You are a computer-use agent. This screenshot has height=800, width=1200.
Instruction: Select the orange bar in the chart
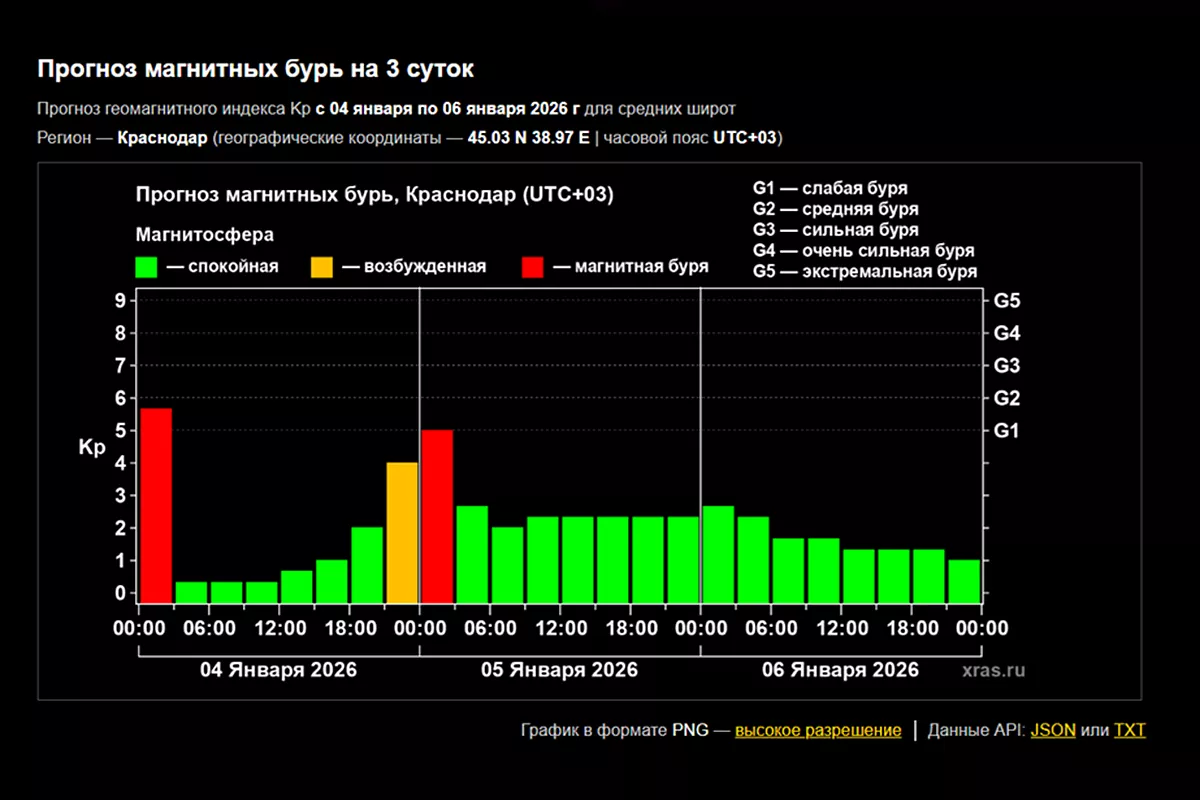(x=402, y=532)
